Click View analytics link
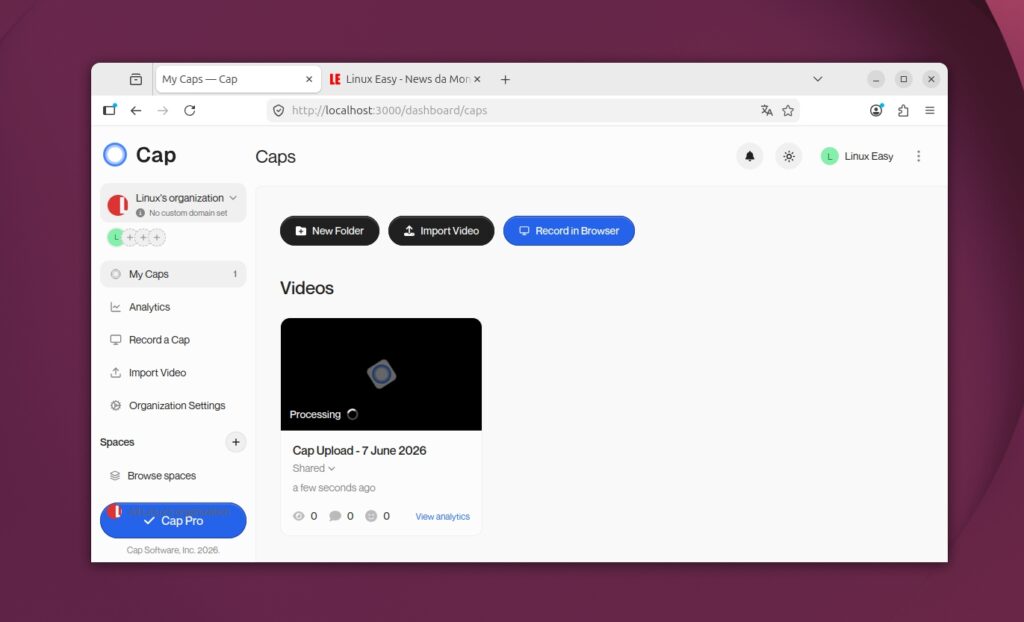 click(x=443, y=516)
